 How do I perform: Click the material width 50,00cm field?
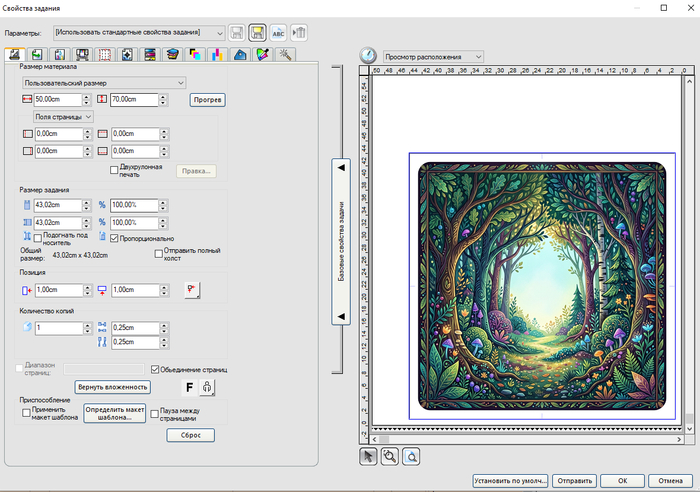(x=58, y=99)
